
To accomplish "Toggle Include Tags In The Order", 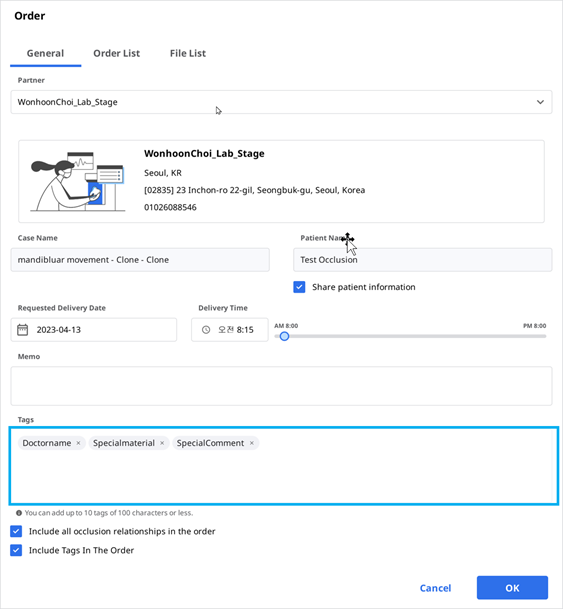I will [16, 550].
